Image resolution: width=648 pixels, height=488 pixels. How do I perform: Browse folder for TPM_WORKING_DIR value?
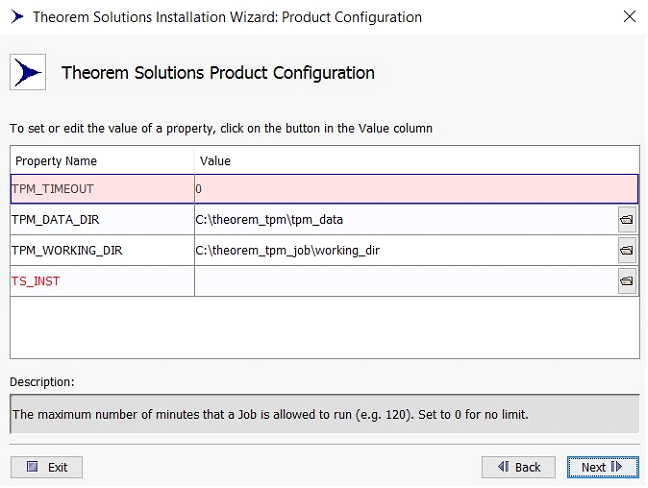(x=627, y=251)
